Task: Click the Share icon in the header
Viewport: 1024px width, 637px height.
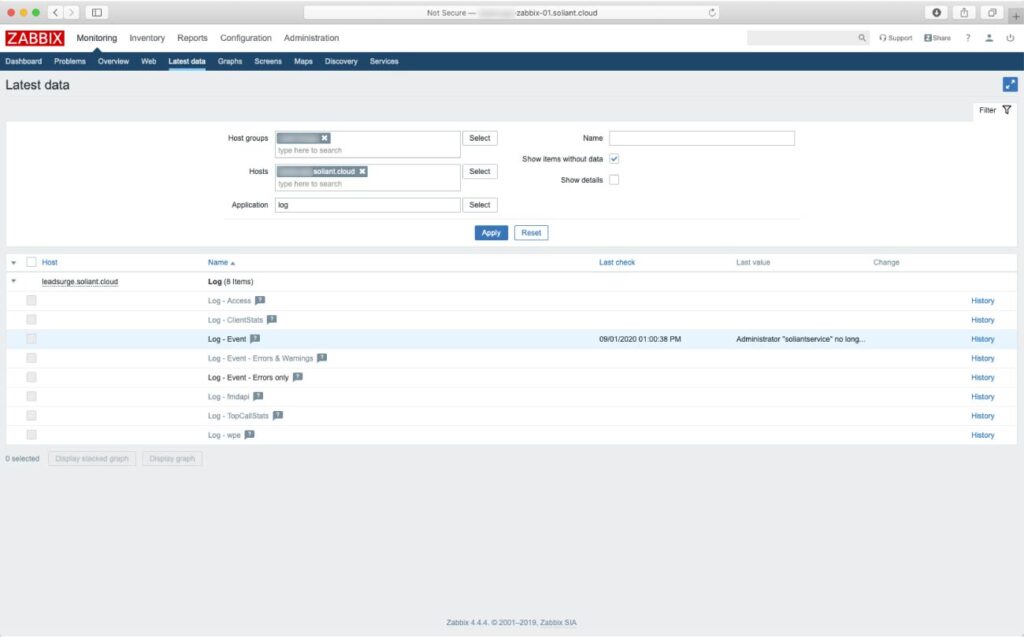Action: coord(928,38)
